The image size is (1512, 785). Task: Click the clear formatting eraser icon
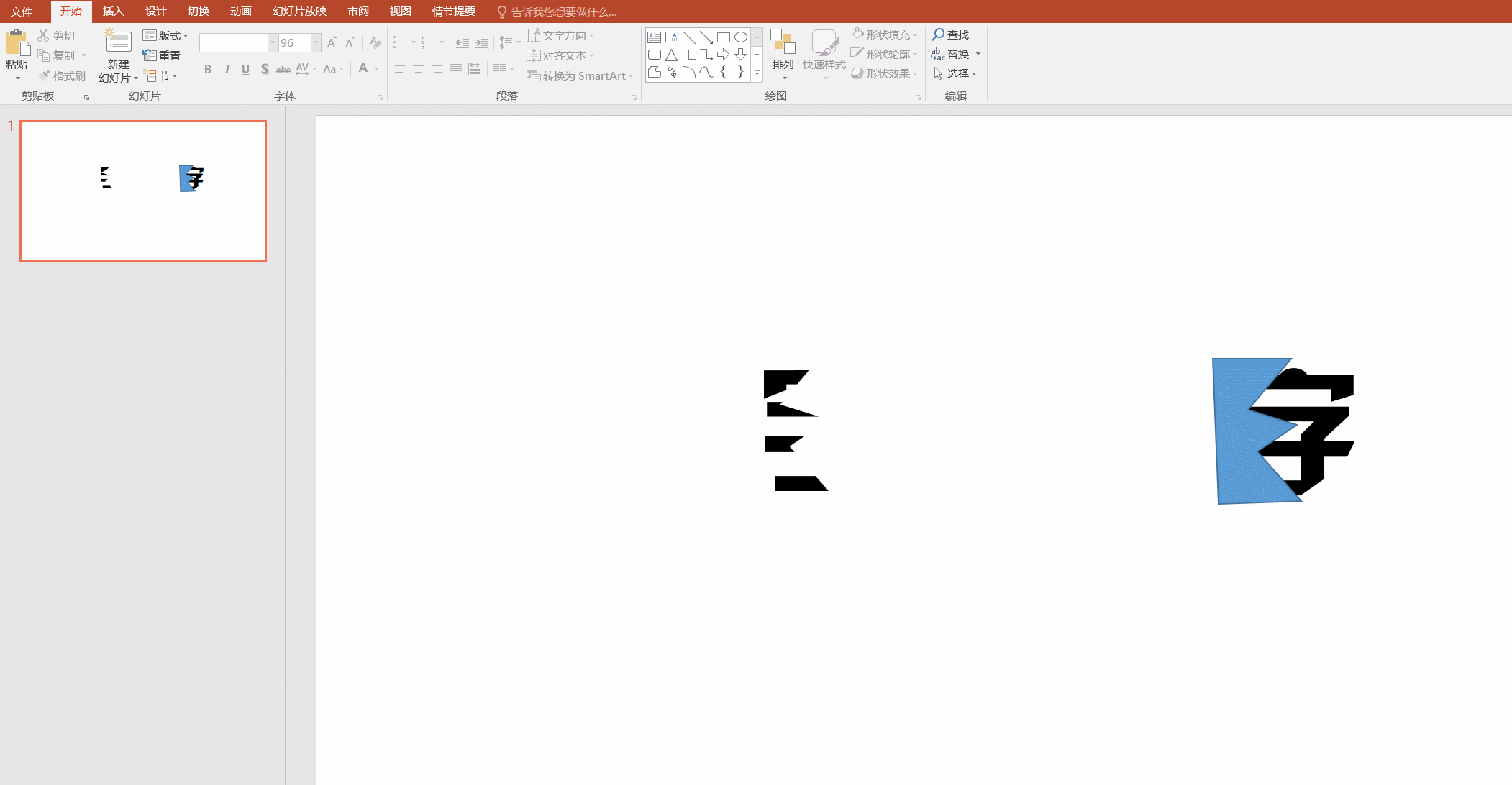tap(375, 43)
